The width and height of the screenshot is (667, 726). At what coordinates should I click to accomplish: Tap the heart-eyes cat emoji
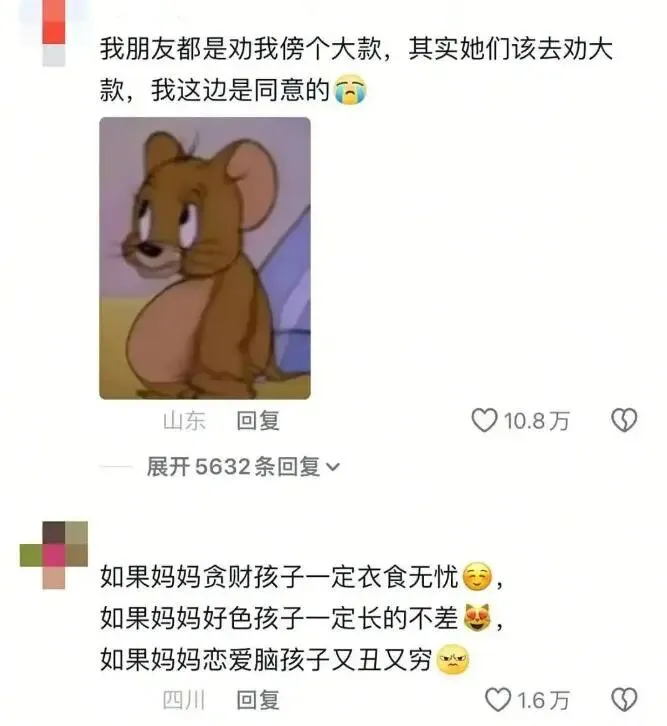[x=478, y=618]
